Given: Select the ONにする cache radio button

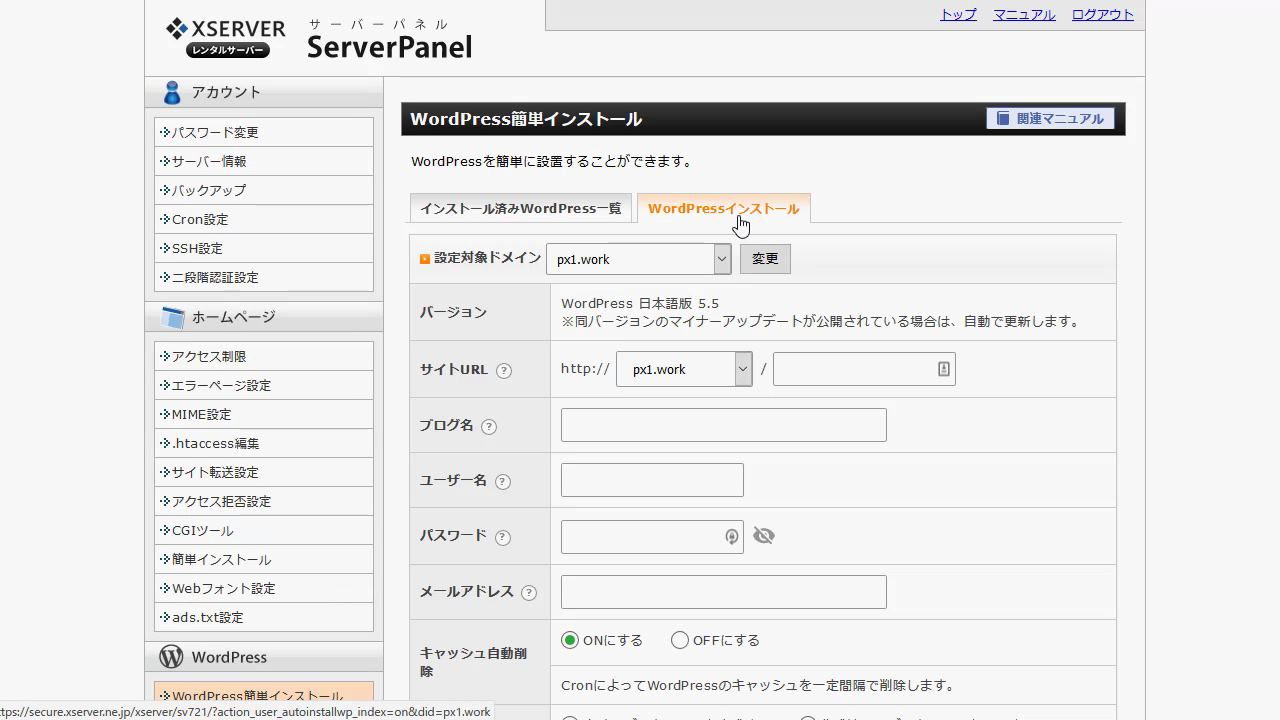Looking at the screenshot, I should 570,640.
